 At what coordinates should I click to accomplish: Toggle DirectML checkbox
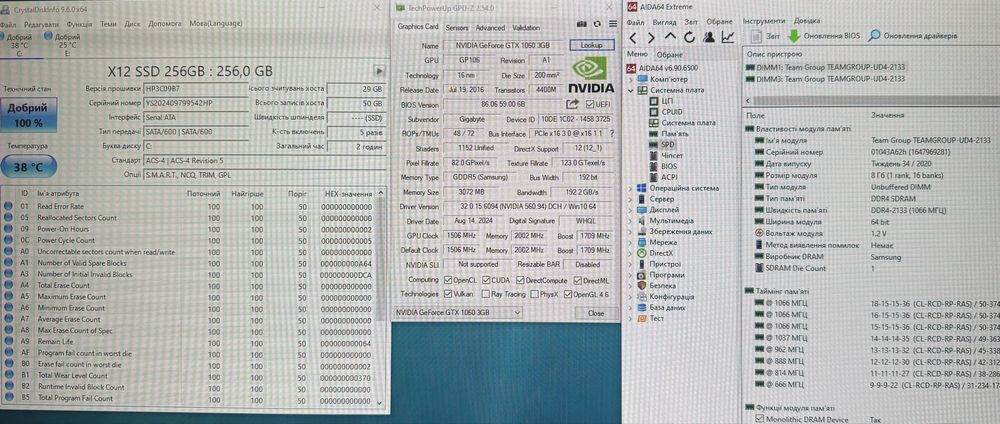pos(577,280)
